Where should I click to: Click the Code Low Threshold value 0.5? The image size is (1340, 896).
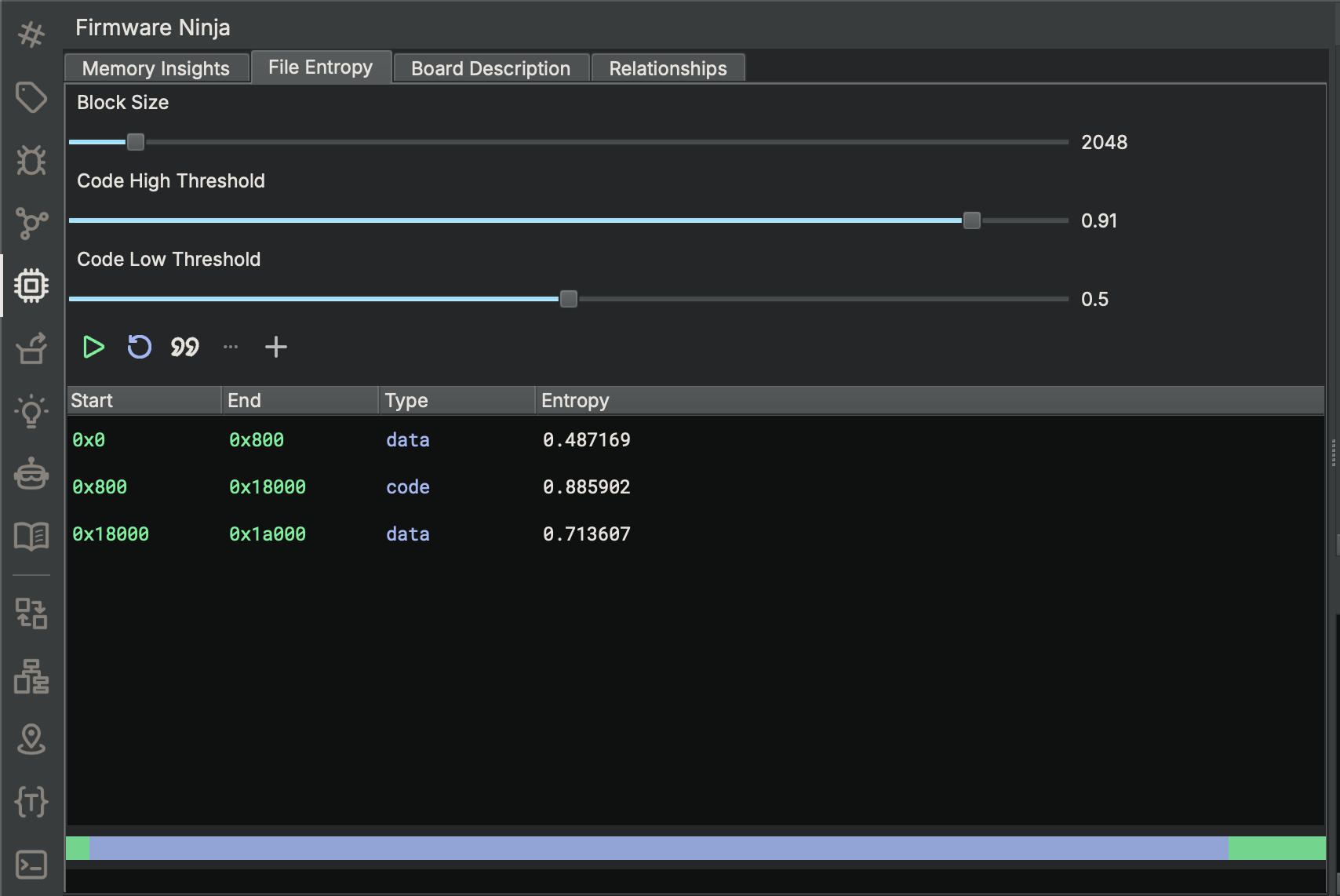(1095, 299)
